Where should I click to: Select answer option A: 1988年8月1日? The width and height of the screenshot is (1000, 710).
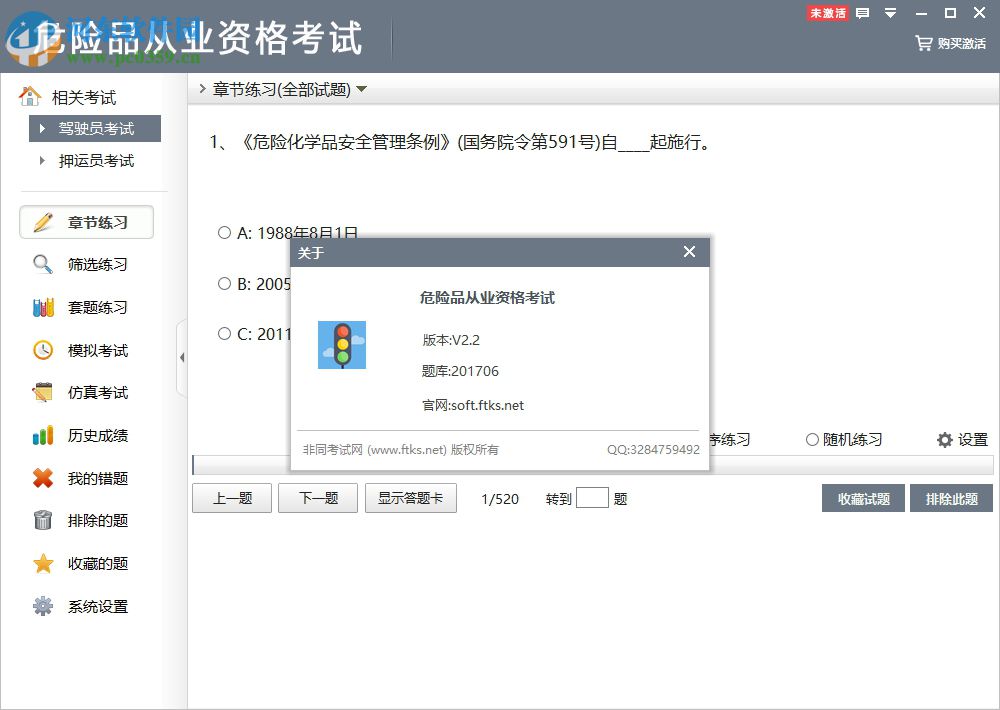(225, 232)
